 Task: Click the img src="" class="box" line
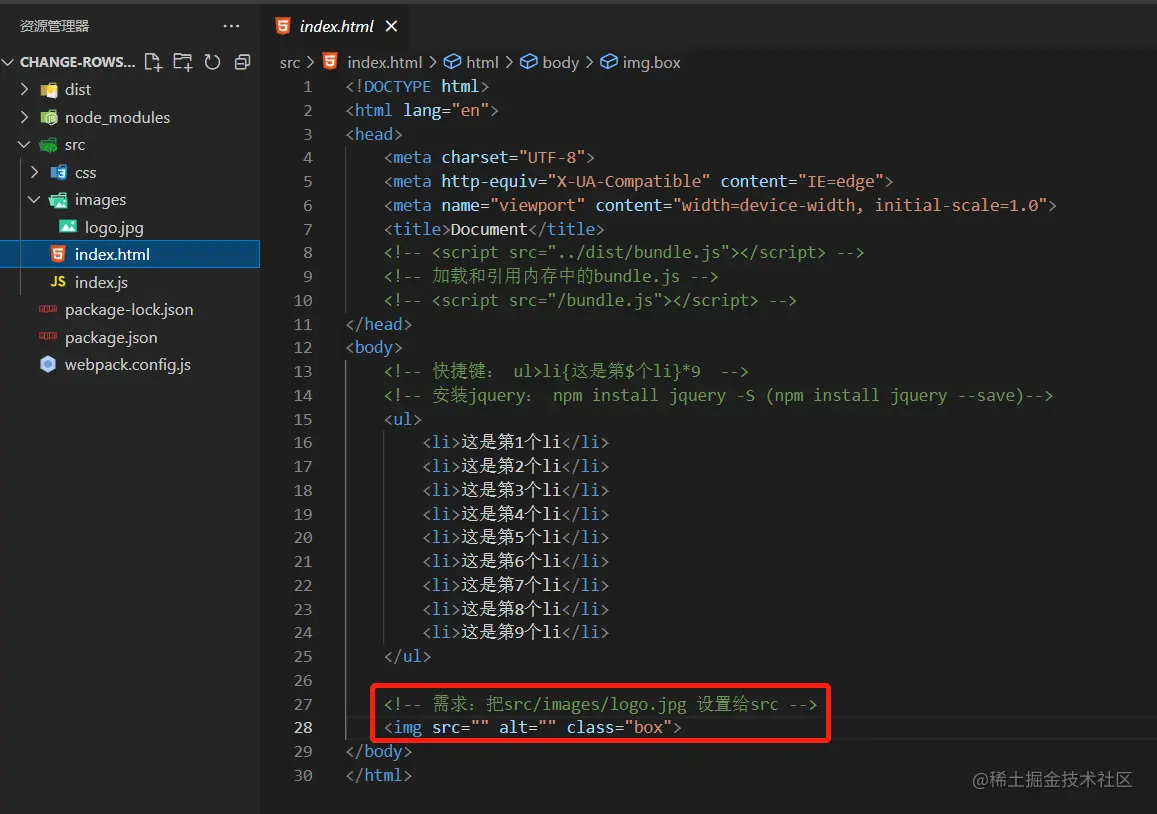point(533,728)
